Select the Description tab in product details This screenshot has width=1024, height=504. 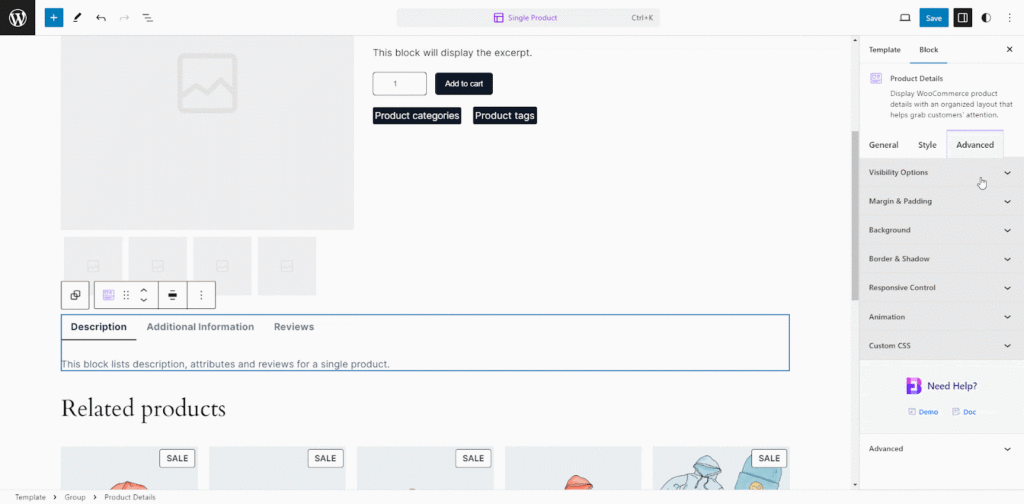tap(99, 327)
